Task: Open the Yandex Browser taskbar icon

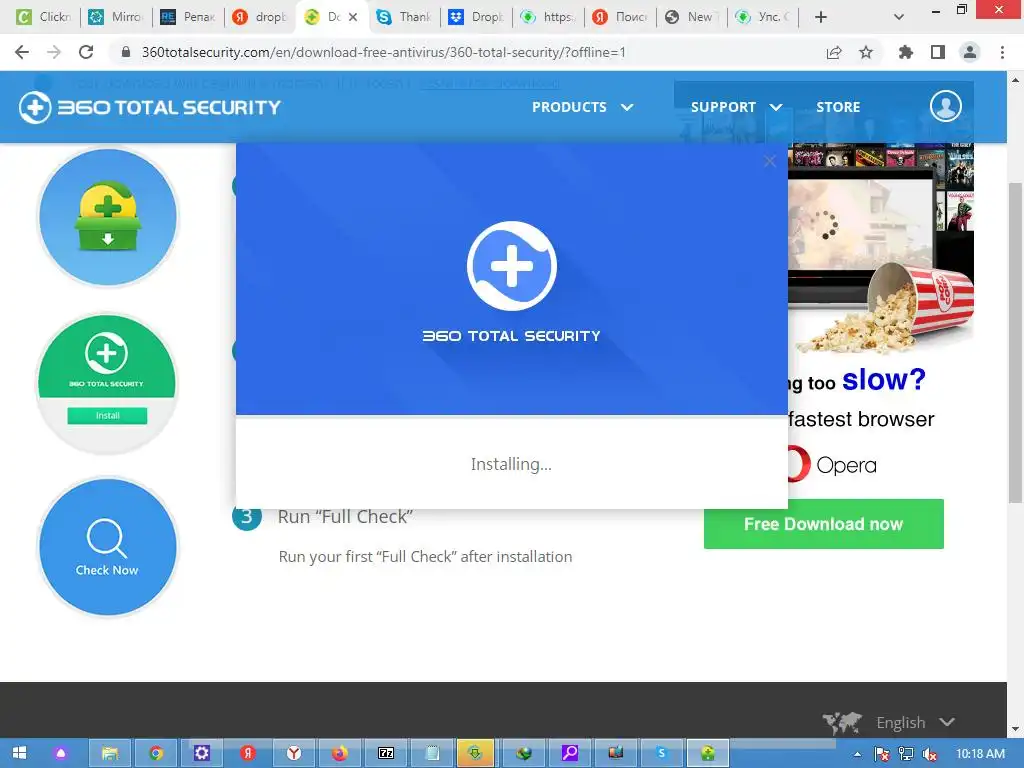Action: pos(293,754)
